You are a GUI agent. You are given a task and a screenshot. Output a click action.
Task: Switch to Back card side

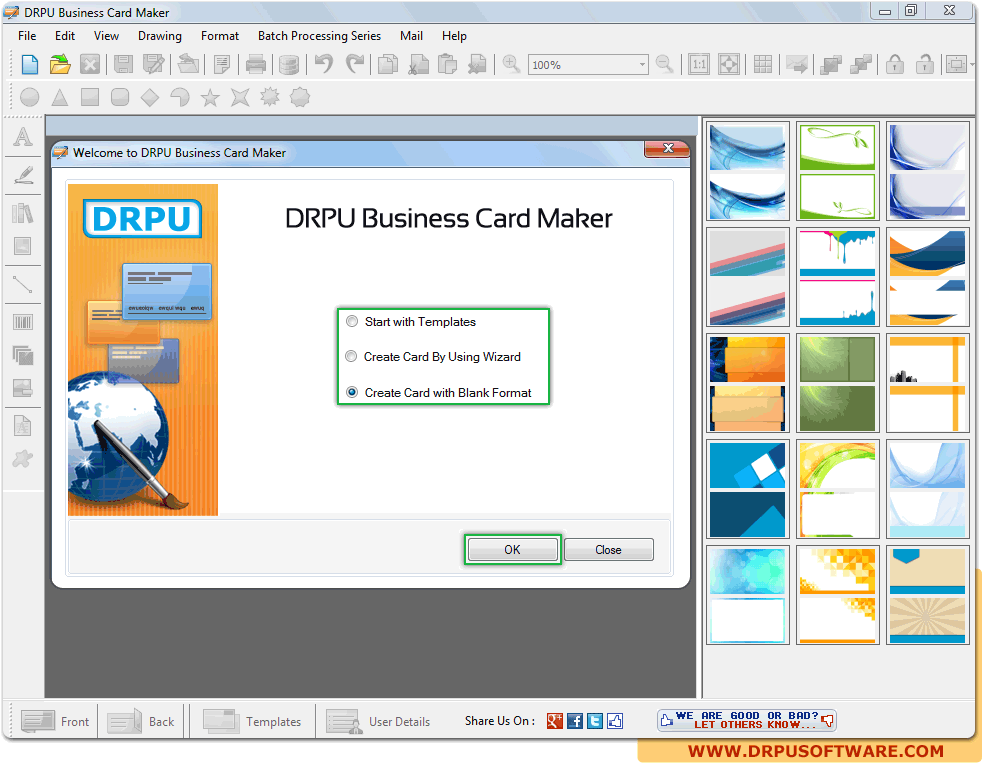[141, 721]
